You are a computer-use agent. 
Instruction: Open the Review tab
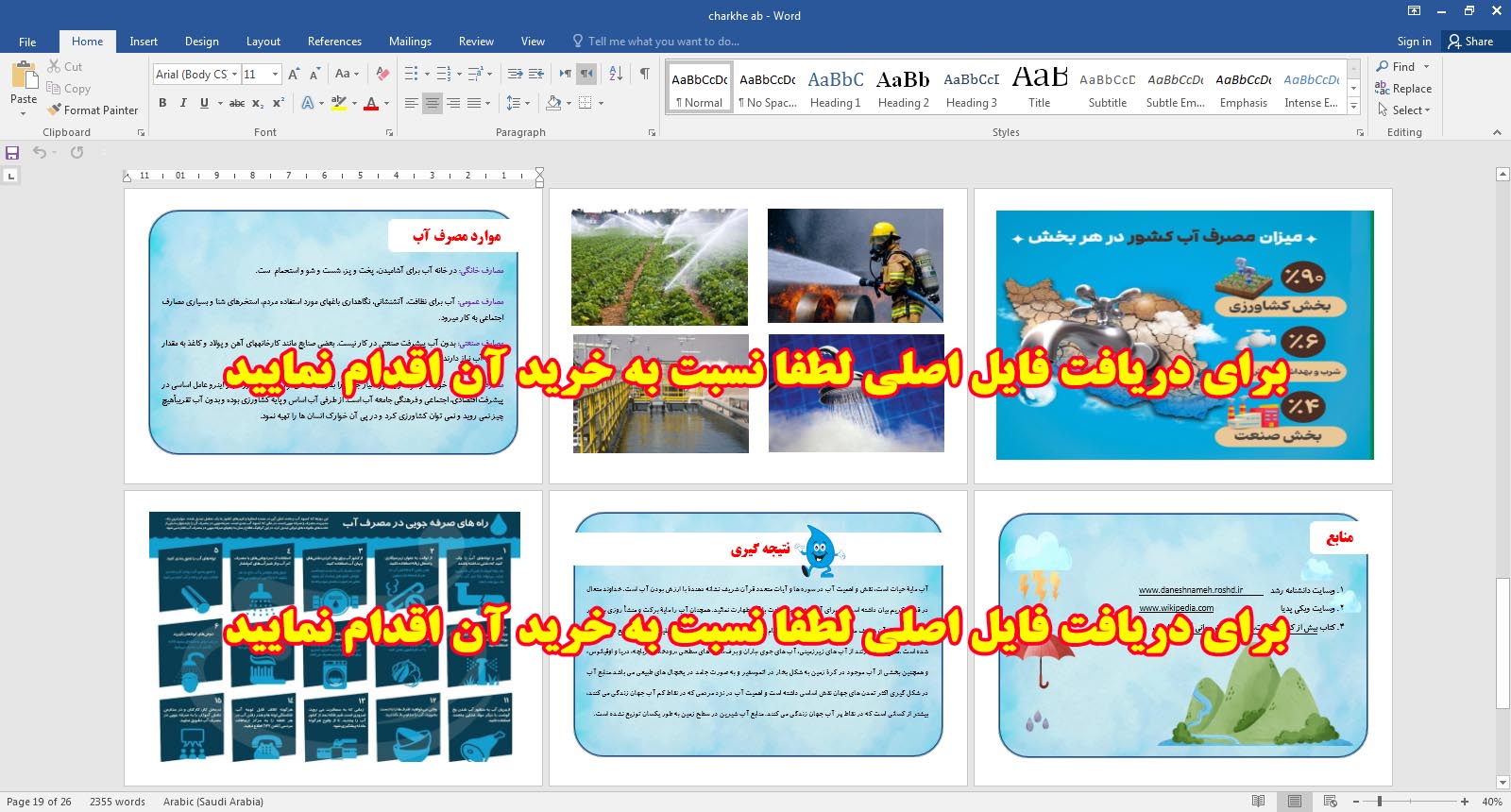tap(476, 42)
